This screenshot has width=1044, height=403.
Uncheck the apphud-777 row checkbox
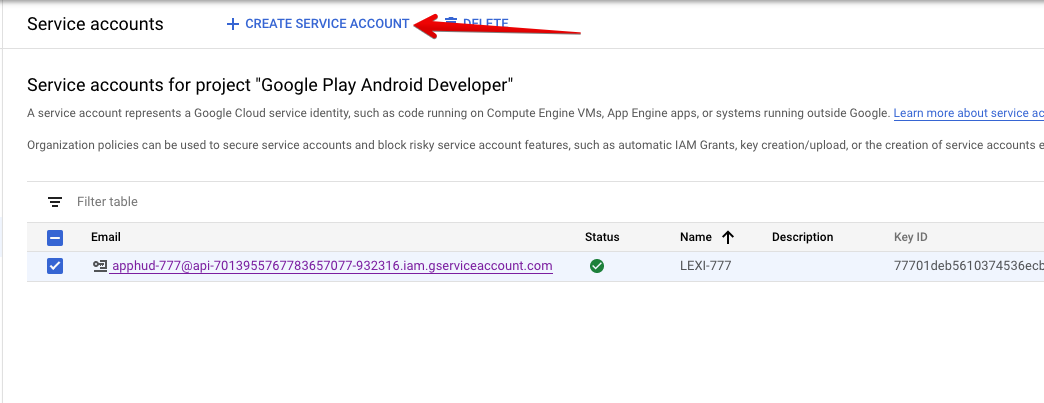55,266
